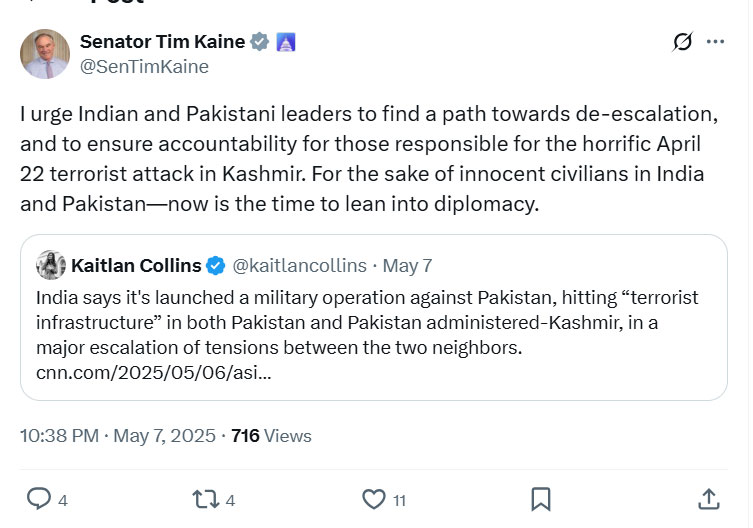Open the cnn.com article link
Viewport: 753px width, 528px height.
(153, 372)
